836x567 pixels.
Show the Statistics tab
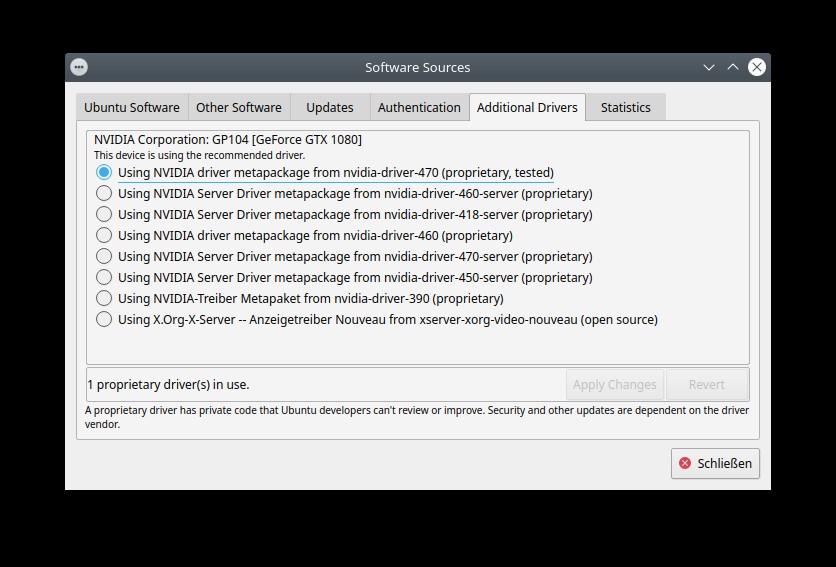(x=625, y=107)
